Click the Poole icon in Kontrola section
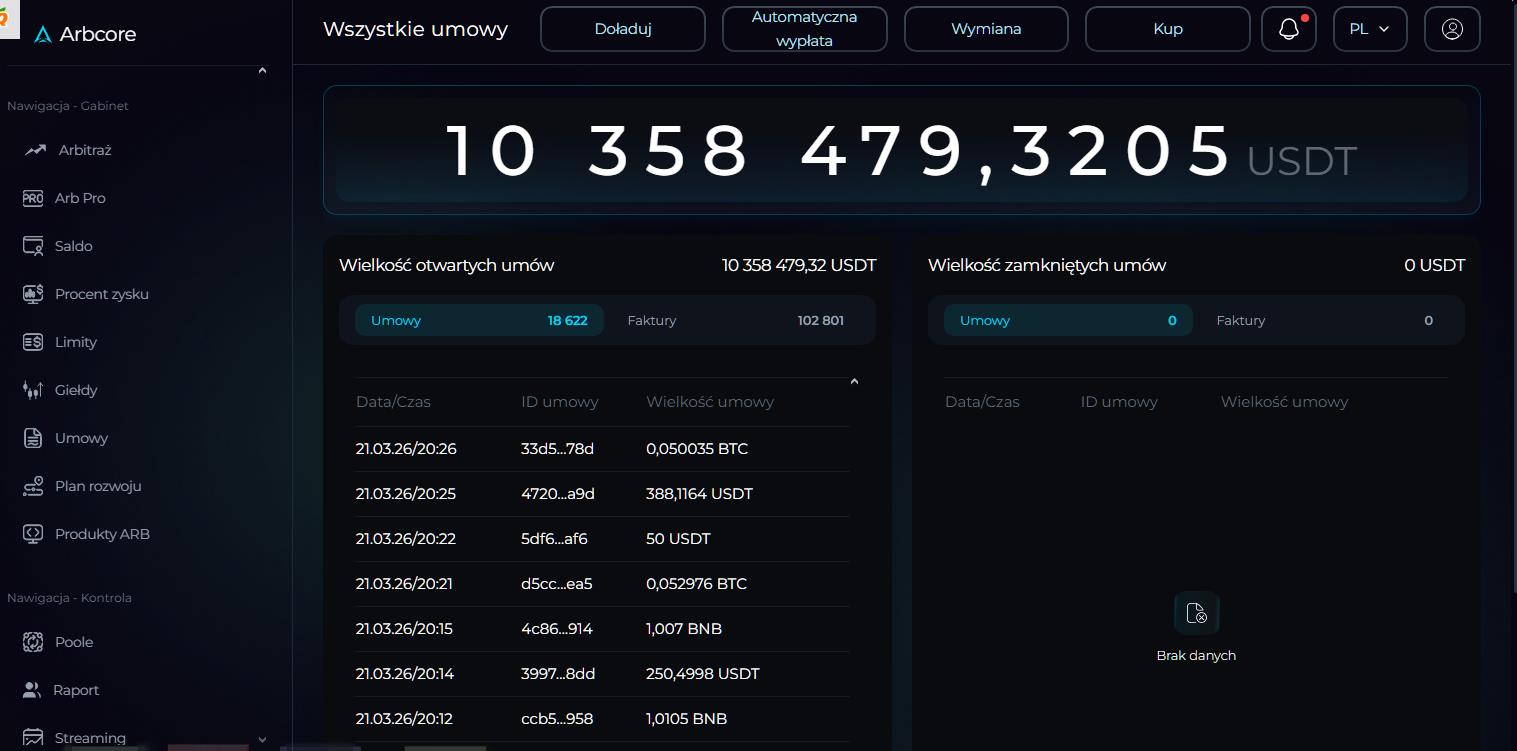This screenshot has height=751, width=1517. pos(33,642)
